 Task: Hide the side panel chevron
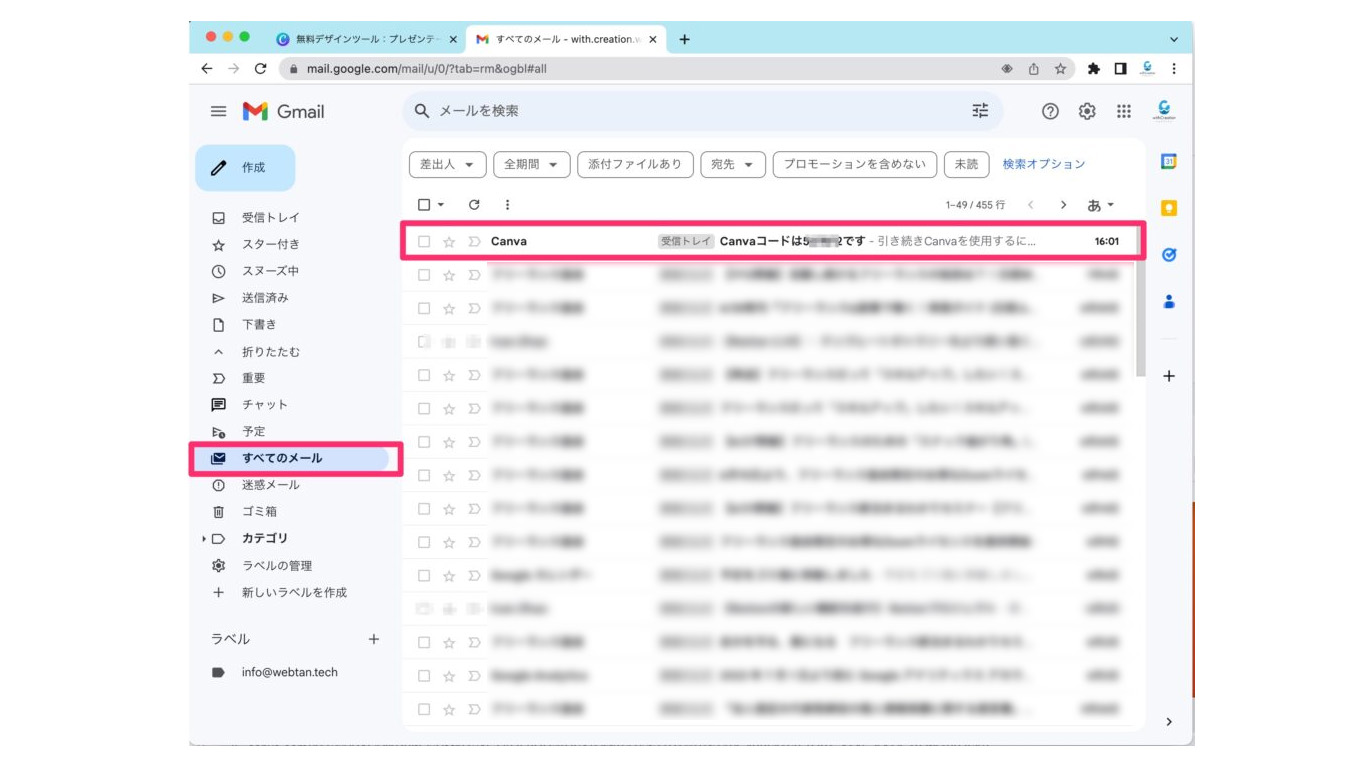tap(1169, 721)
